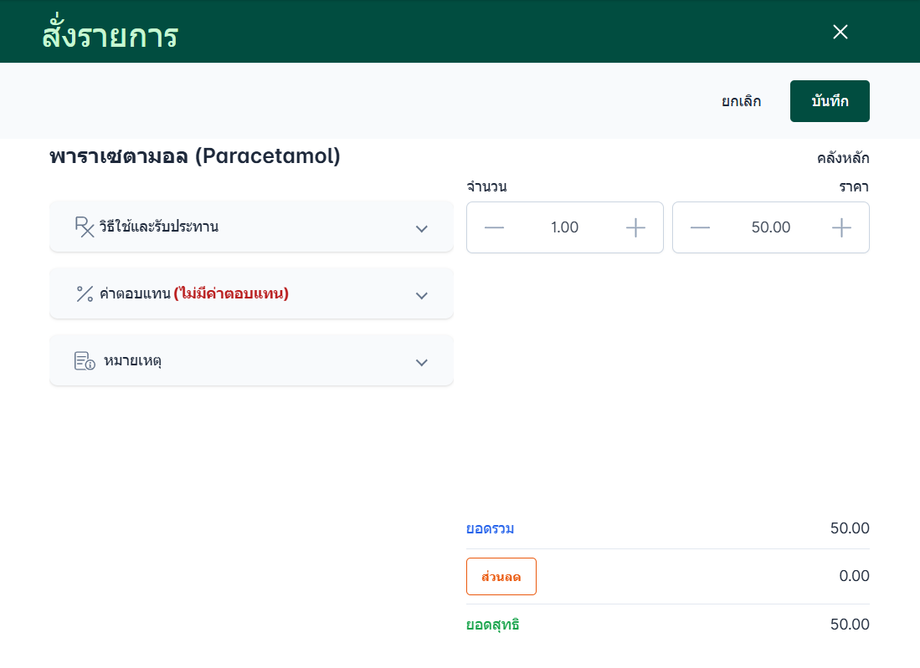
Task: Click the percent compensation icon
Action: pyautogui.click(x=84, y=294)
